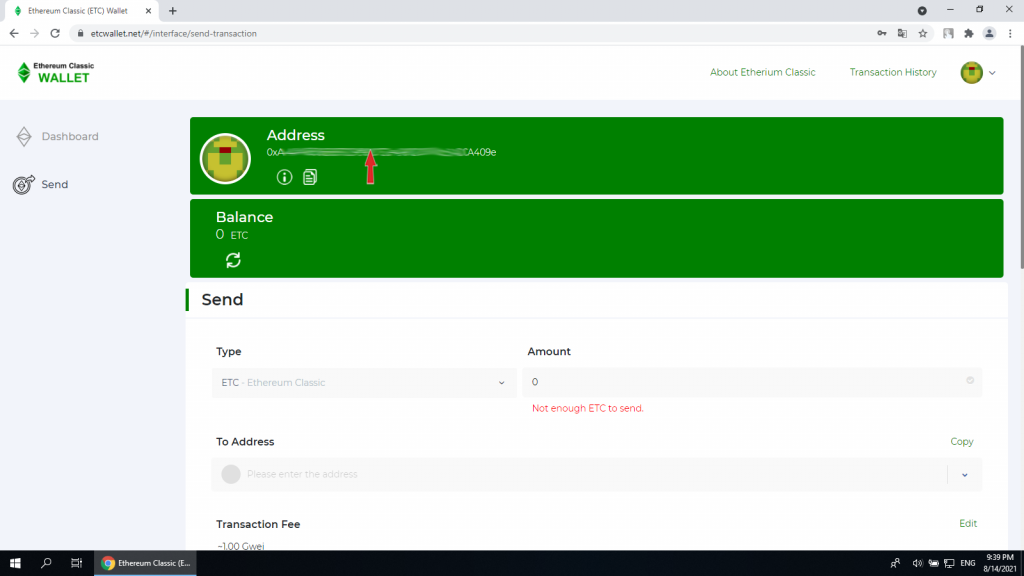Viewport: 1024px width, 576px height.
Task: Click the address info icon
Action: click(284, 177)
